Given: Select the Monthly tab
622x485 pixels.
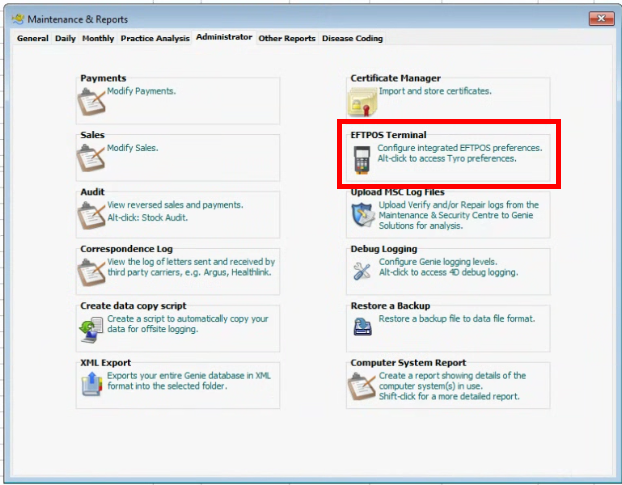Looking at the screenshot, I should tap(98, 39).
